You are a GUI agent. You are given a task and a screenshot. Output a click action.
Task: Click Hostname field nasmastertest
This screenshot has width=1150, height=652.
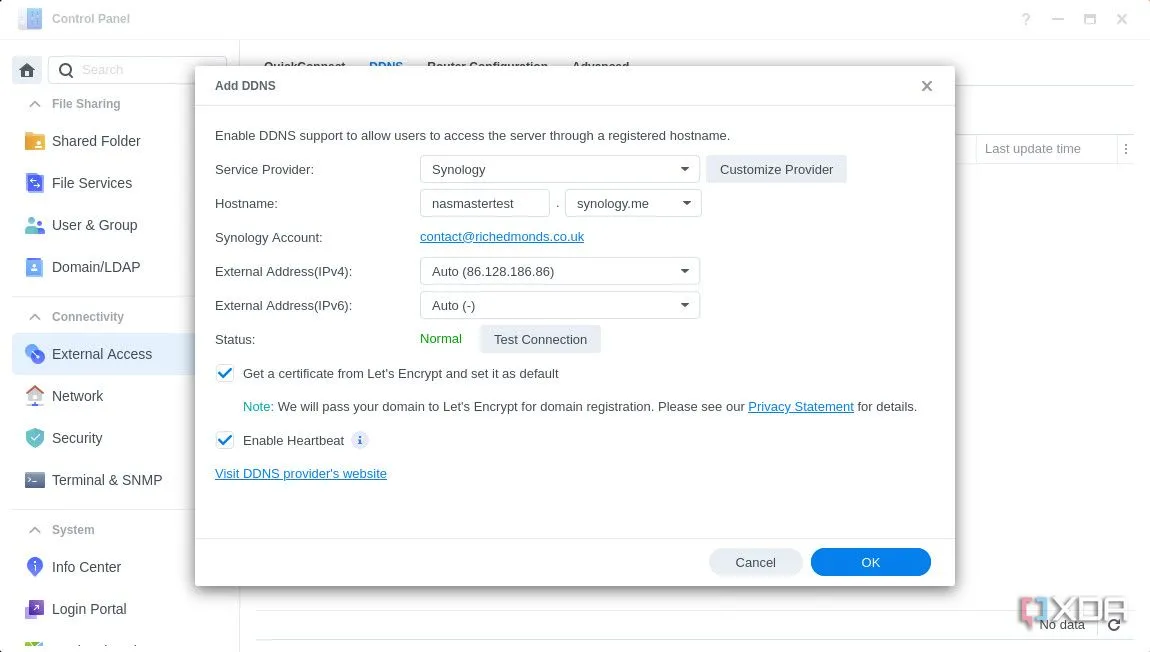point(485,203)
